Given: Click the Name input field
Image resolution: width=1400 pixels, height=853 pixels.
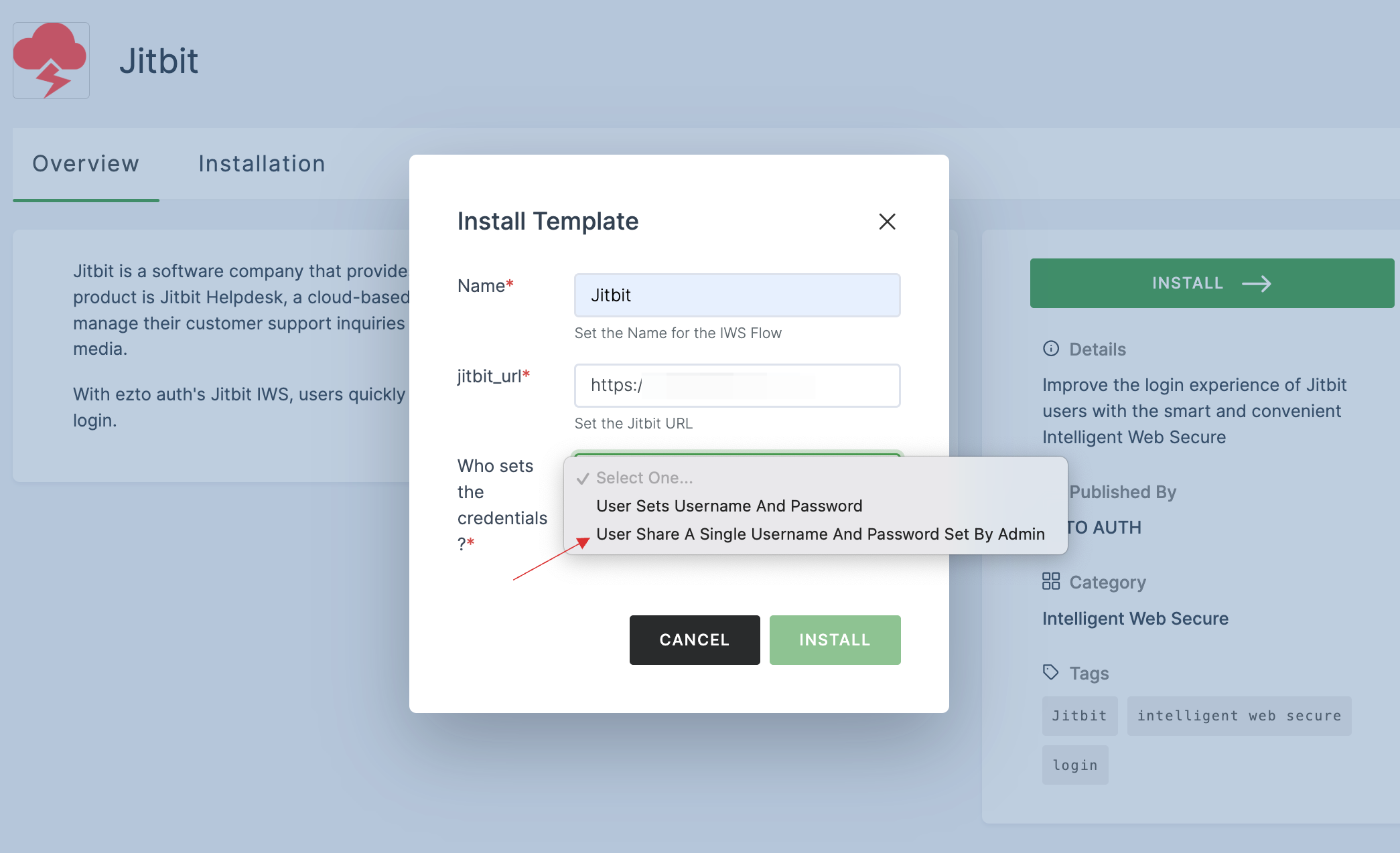Looking at the screenshot, I should point(737,294).
